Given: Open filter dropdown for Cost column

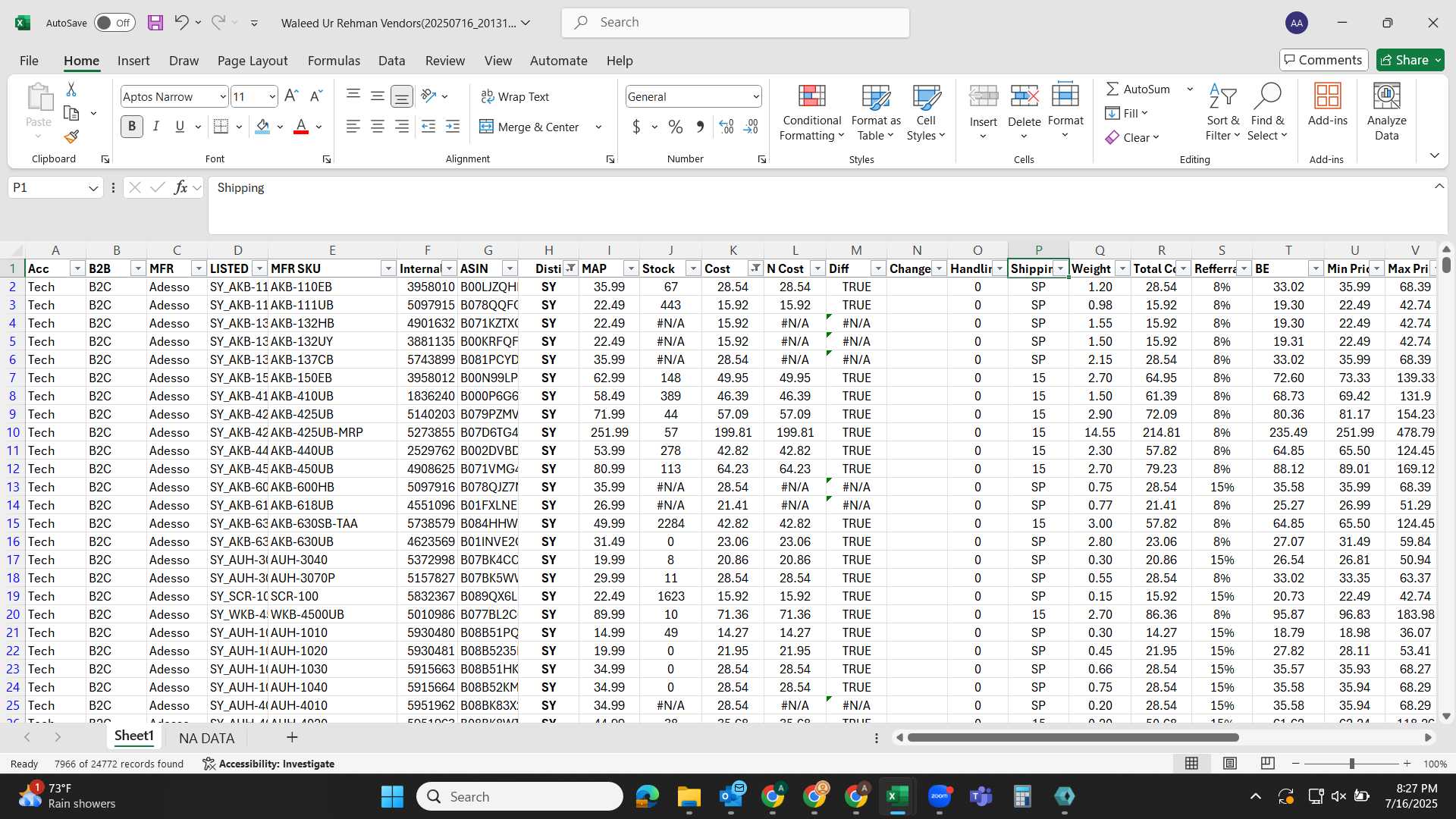Looking at the screenshot, I should [755, 268].
